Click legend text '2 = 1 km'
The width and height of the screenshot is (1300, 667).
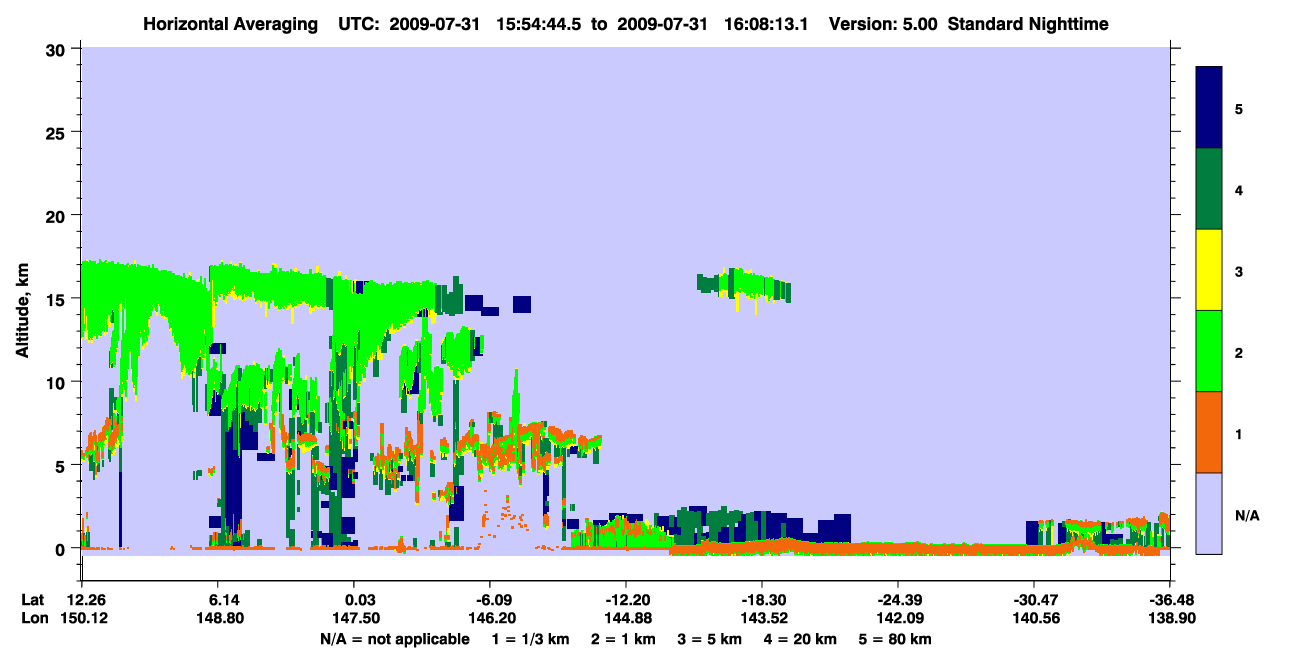point(625,639)
